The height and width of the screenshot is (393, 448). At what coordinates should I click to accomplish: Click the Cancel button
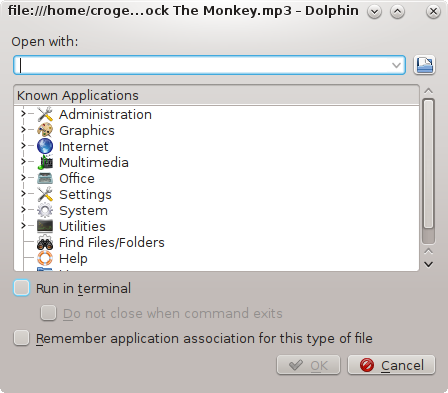(x=391, y=365)
